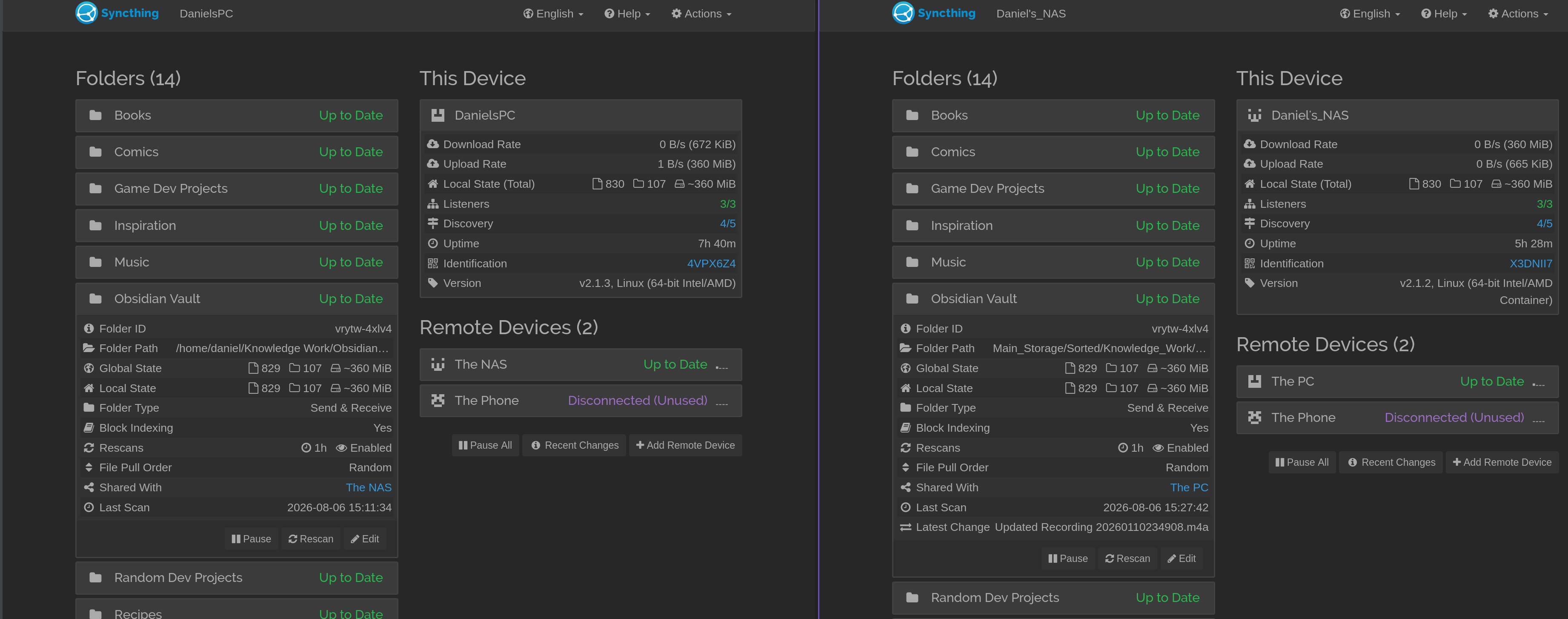Rescan the Obsidian Vault folder in Daniel's_NAS window
The image size is (1568, 619).
(1127, 559)
